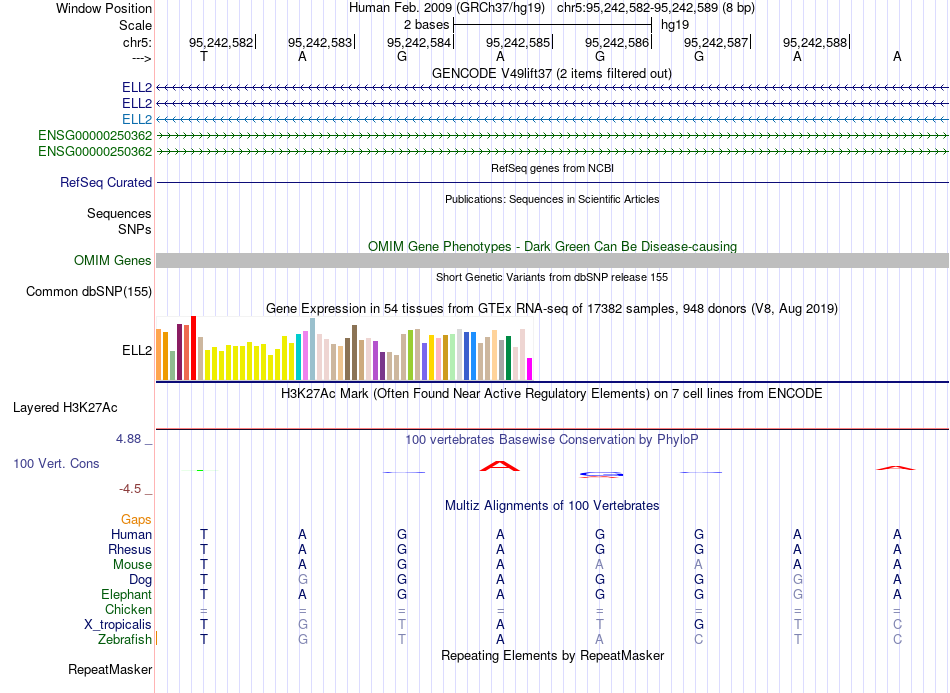The width and height of the screenshot is (950, 693).
Task: Click the tall red A PhyloP conservation peak
Action: pyautogui.click(x=500, y=466)
